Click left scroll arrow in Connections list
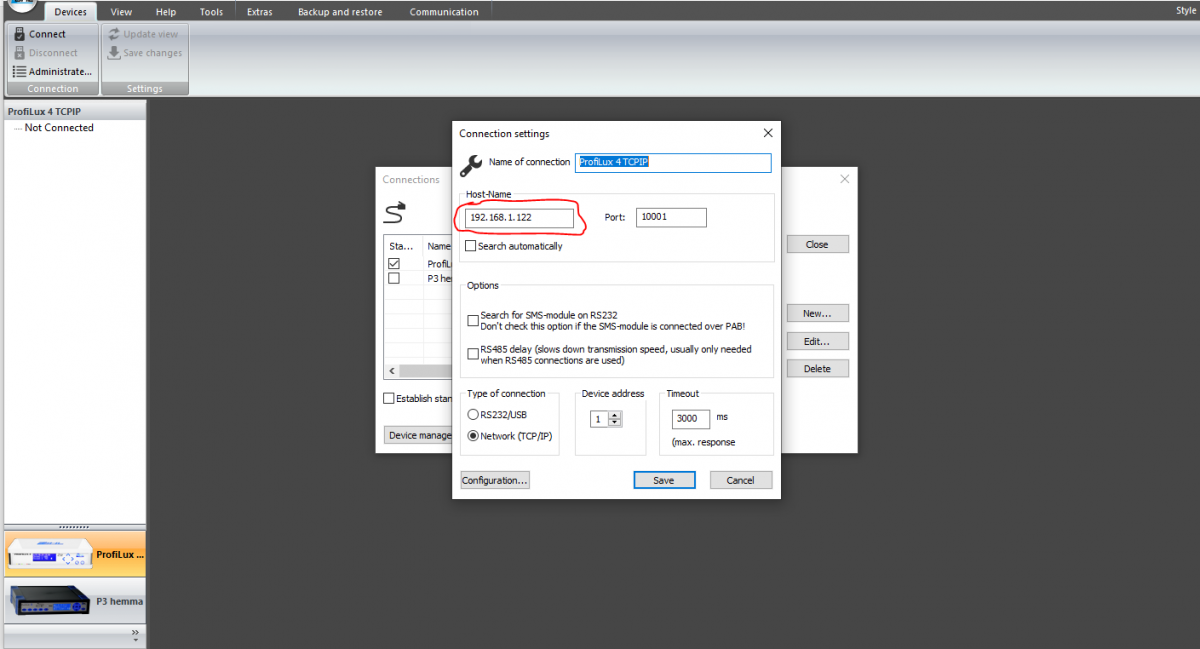This screenshot has width=1200, height=649. pyautogui.click(x=391, y=370)
